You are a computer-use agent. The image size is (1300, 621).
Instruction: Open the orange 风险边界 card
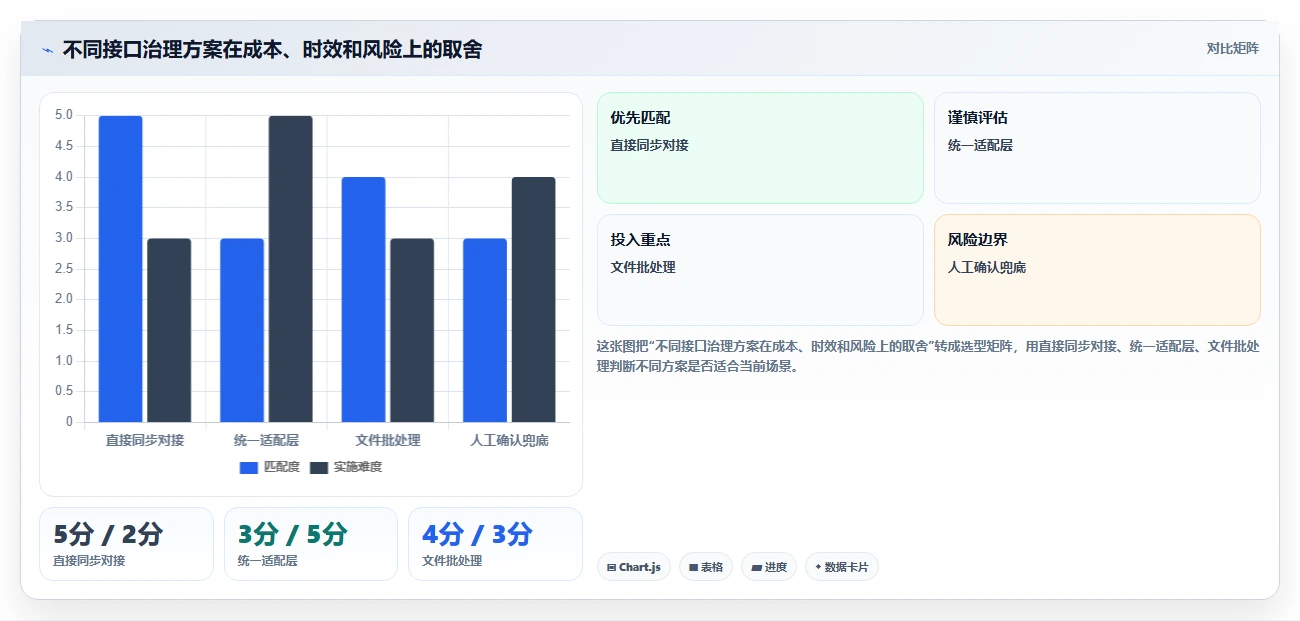1097,270
